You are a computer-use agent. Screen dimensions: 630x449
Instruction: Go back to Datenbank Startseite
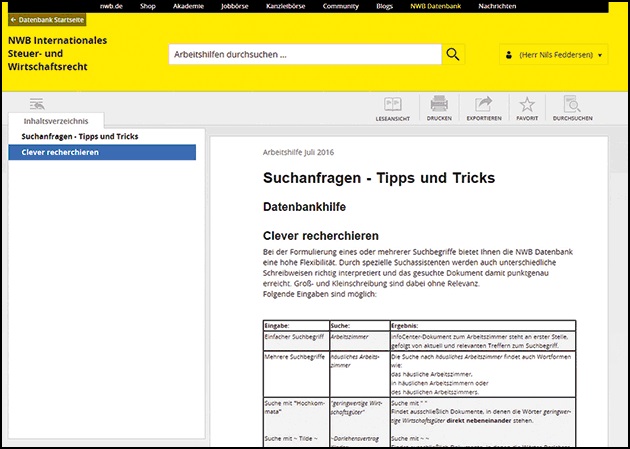tap(46, 19)
